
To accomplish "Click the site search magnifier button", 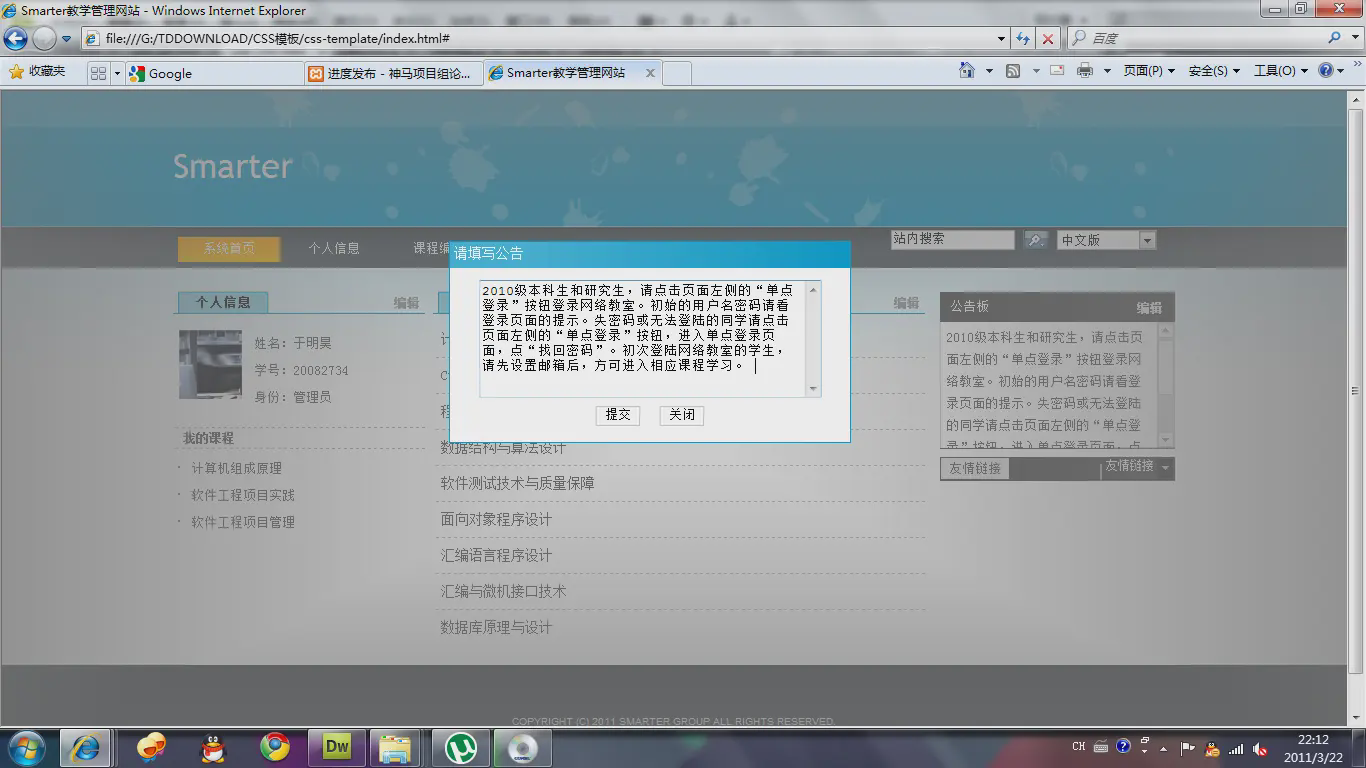I will (1035, 240).
